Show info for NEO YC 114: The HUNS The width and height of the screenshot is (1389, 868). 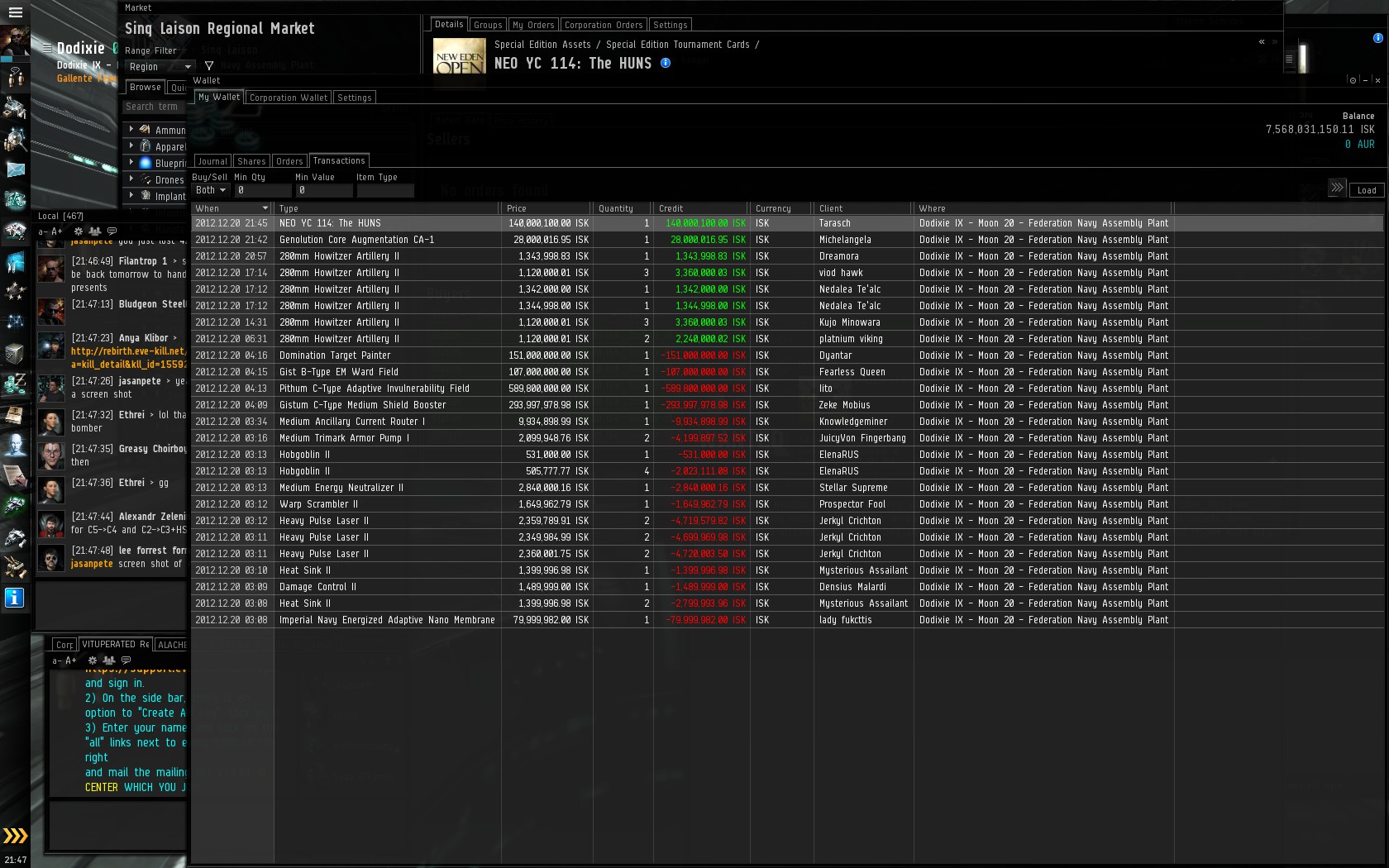666,63
